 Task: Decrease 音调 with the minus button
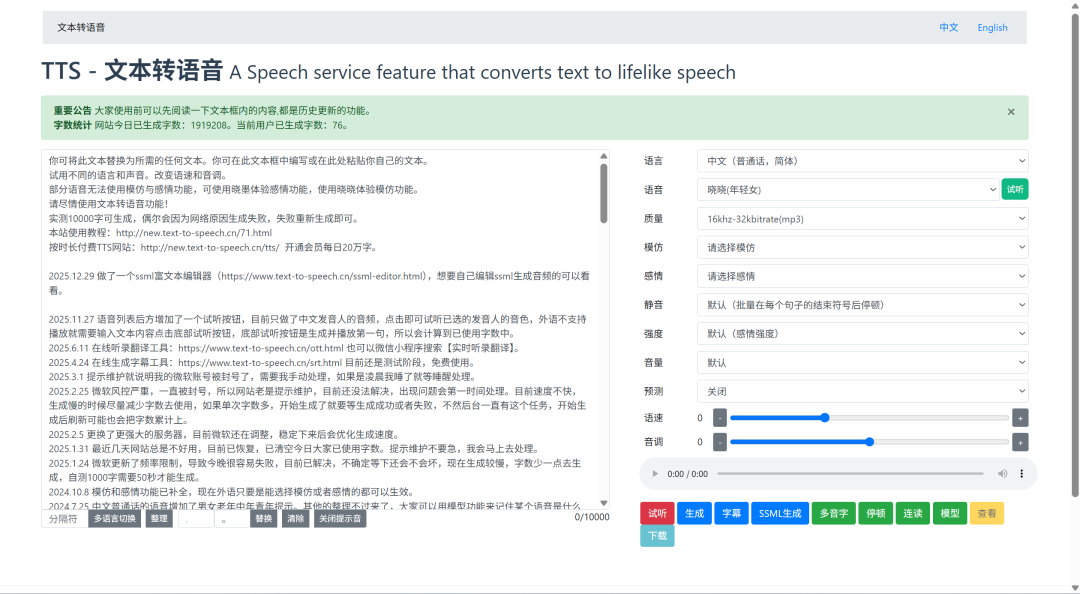point(720,442)
